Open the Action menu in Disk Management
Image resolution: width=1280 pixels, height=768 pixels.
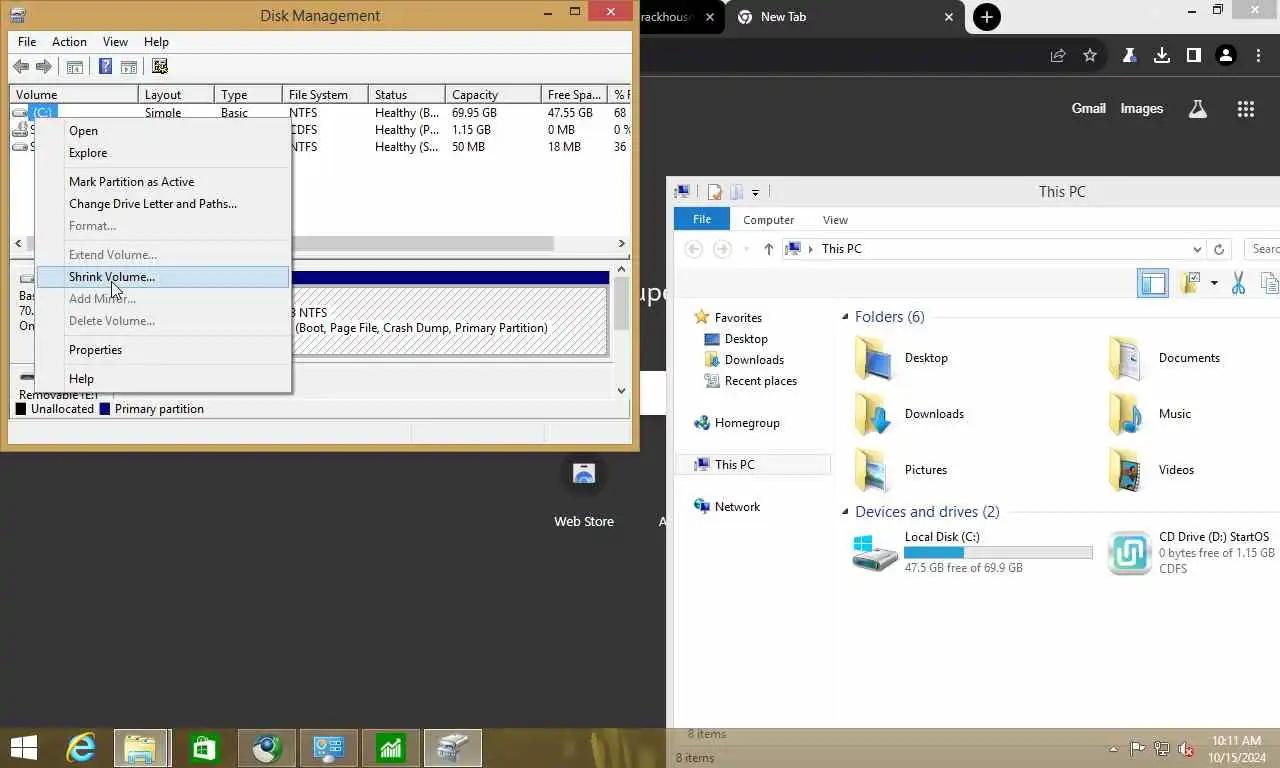(69, 42)
